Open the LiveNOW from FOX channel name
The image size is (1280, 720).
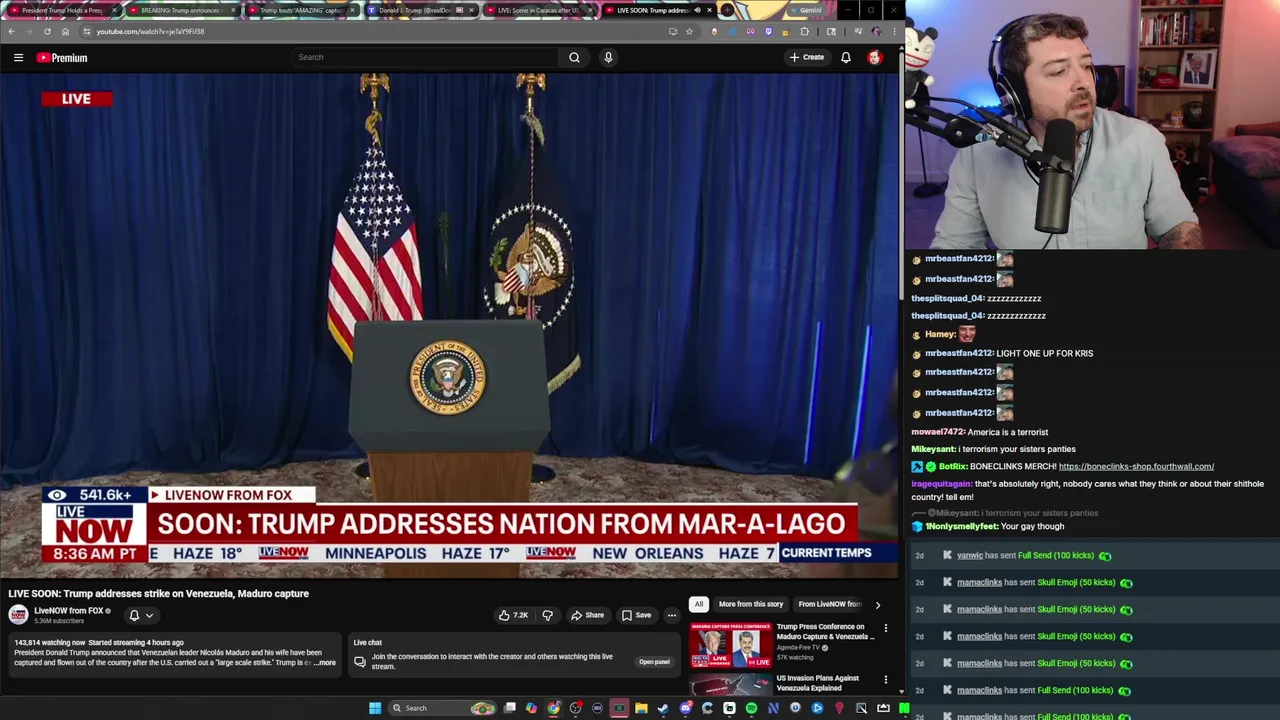click(69, 610)
